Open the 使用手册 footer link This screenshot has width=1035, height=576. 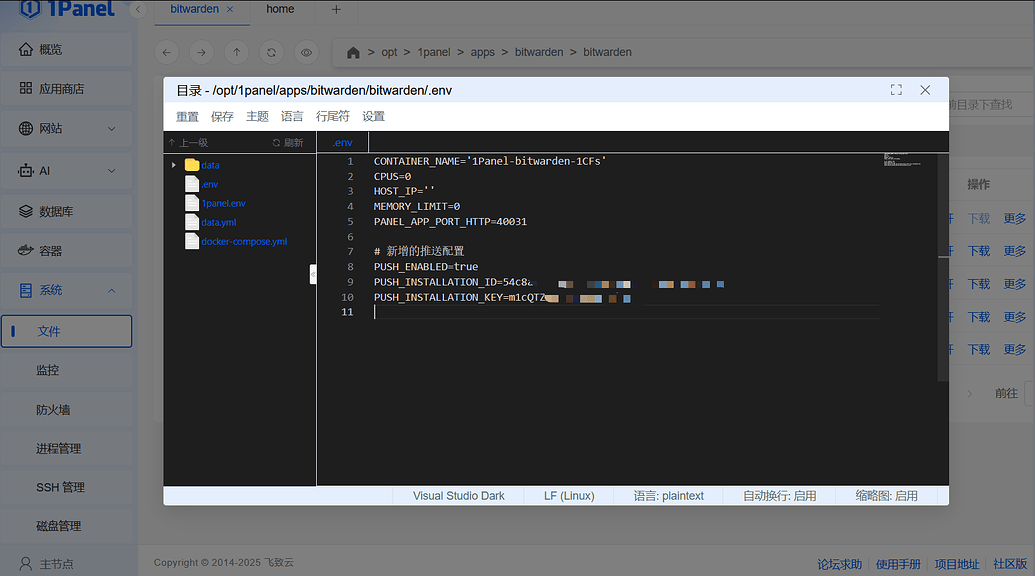click(x=898, y=564)
